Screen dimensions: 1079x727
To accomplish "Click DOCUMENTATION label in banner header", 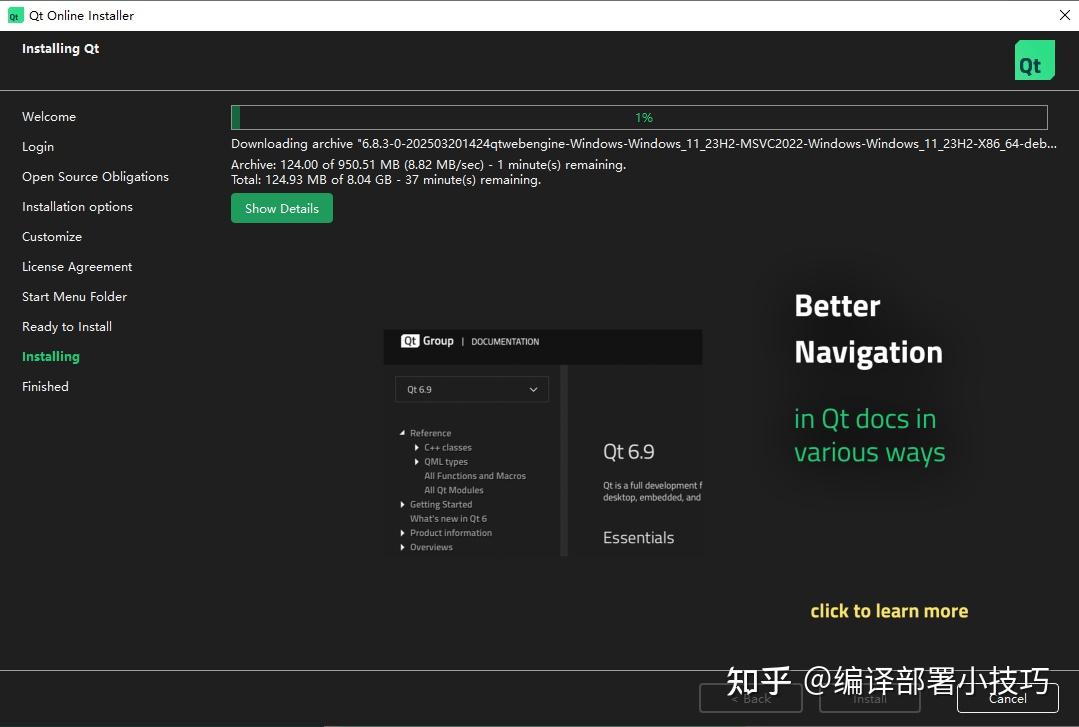I will [505, 341].
